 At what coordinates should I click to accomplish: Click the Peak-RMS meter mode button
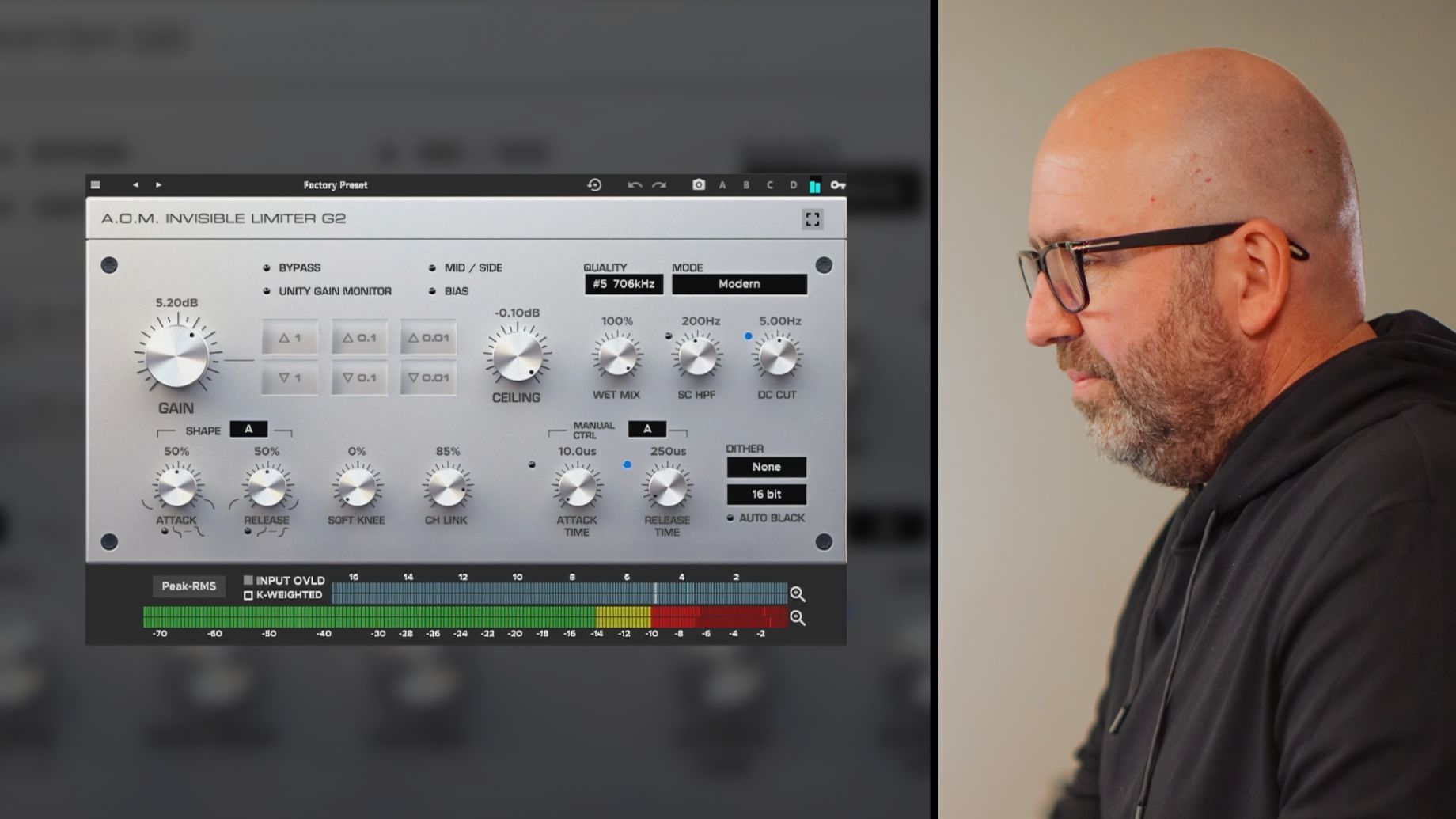click(188, 586)
